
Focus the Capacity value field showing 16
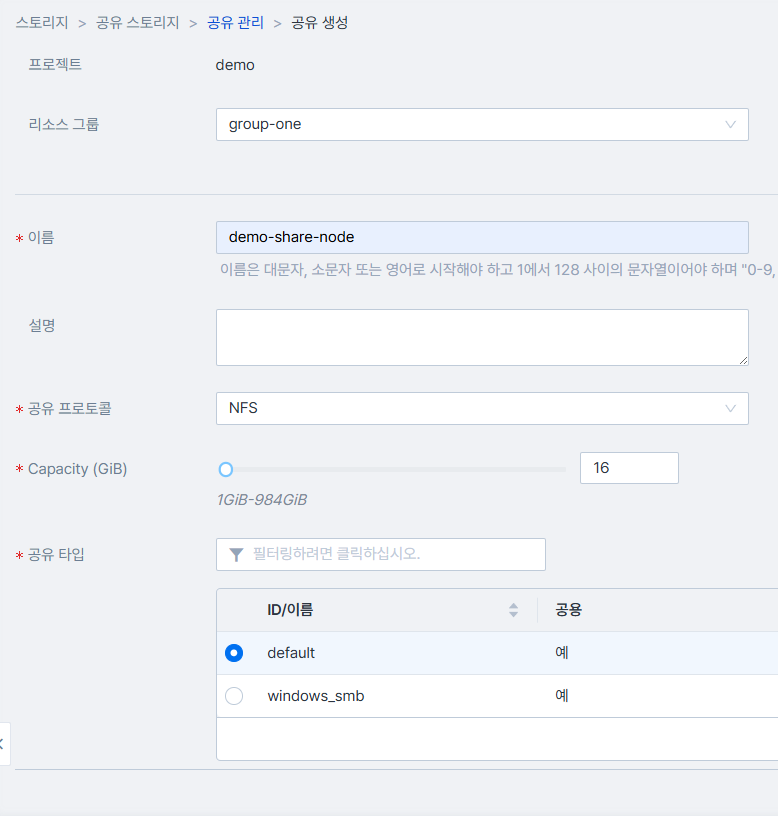628,468
